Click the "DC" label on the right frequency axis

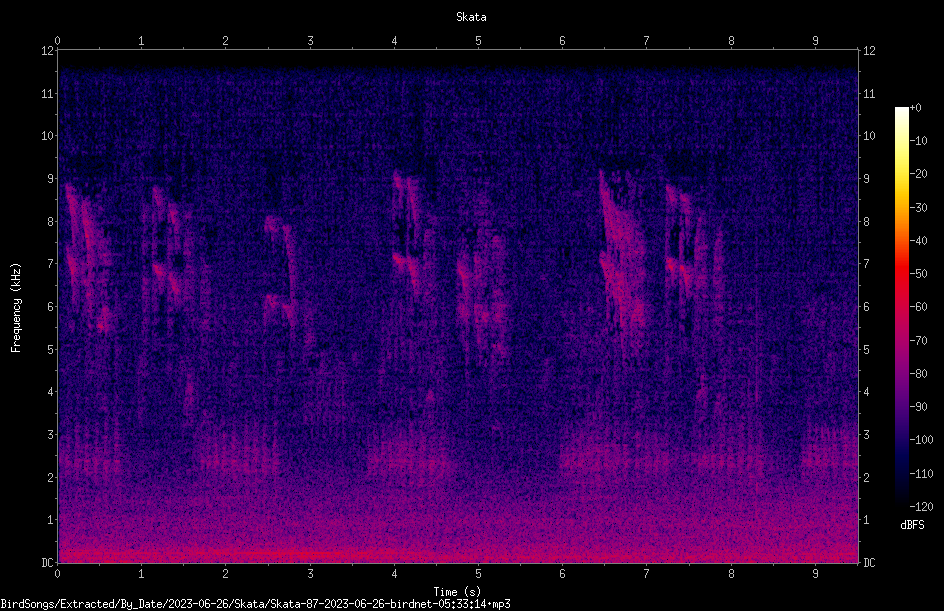point(869,563)
